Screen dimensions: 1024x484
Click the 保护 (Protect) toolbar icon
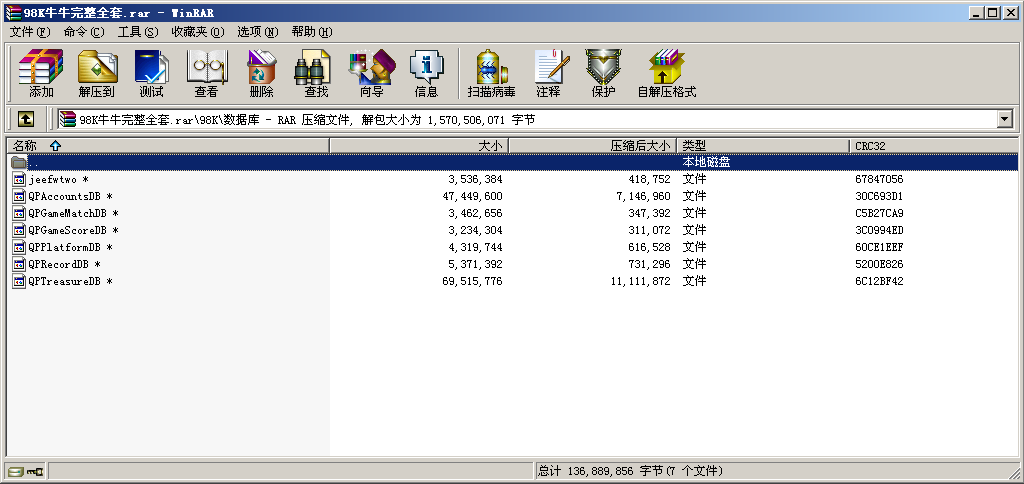pyautogui.click(x=603, y=73)
